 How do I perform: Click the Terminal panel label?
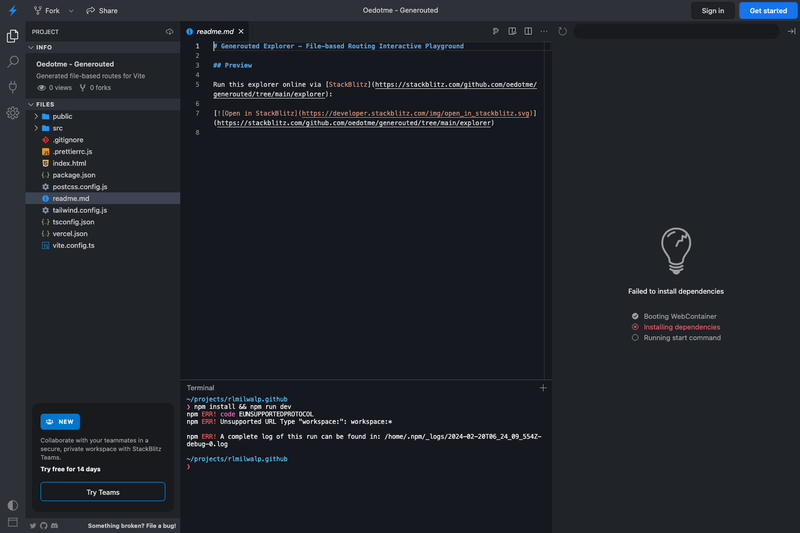pos(200,388)
